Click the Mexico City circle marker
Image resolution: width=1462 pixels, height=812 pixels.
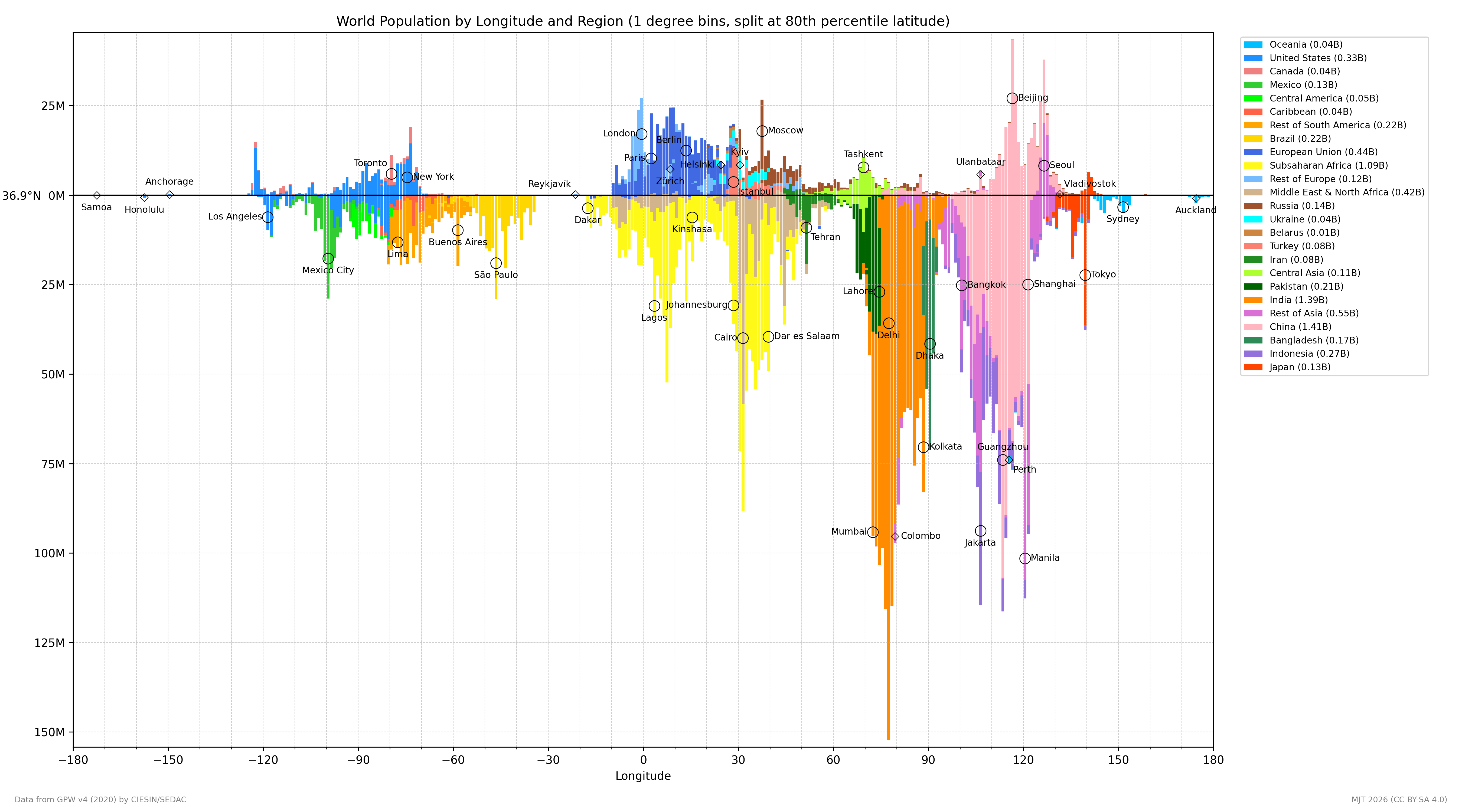[x=328, y=259]
